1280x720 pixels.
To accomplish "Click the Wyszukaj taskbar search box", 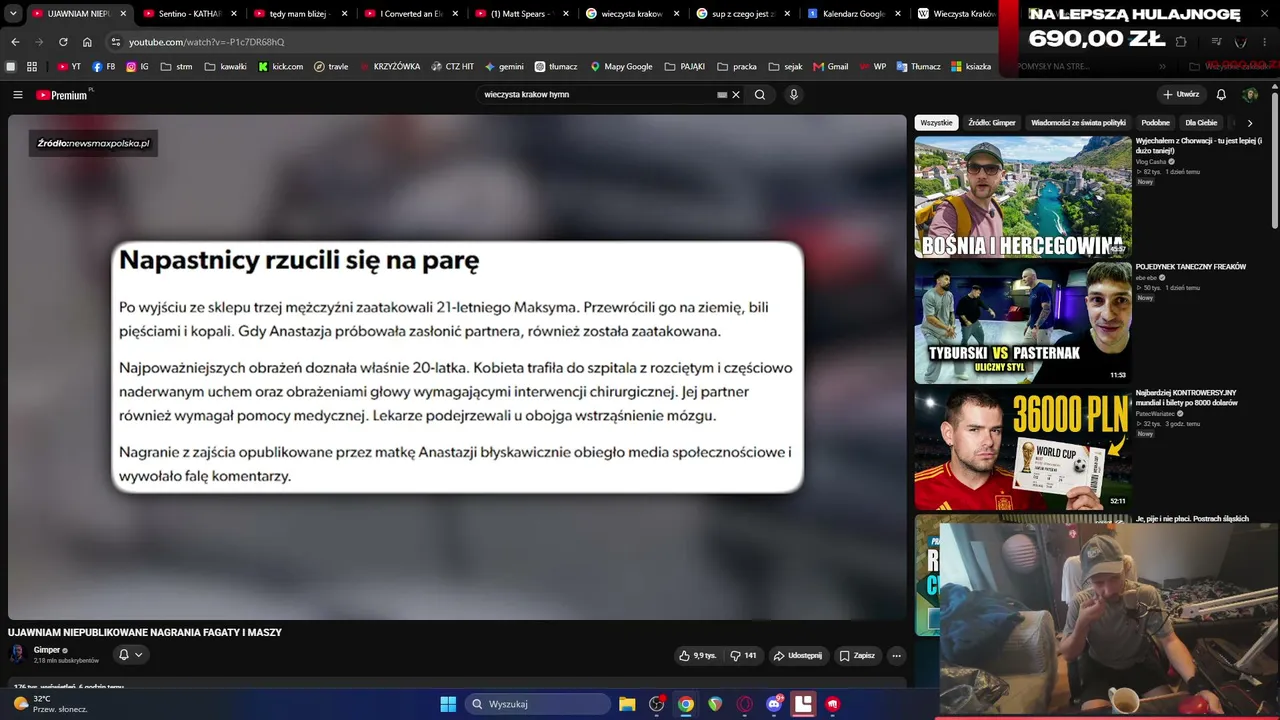I will click(539, 704).
